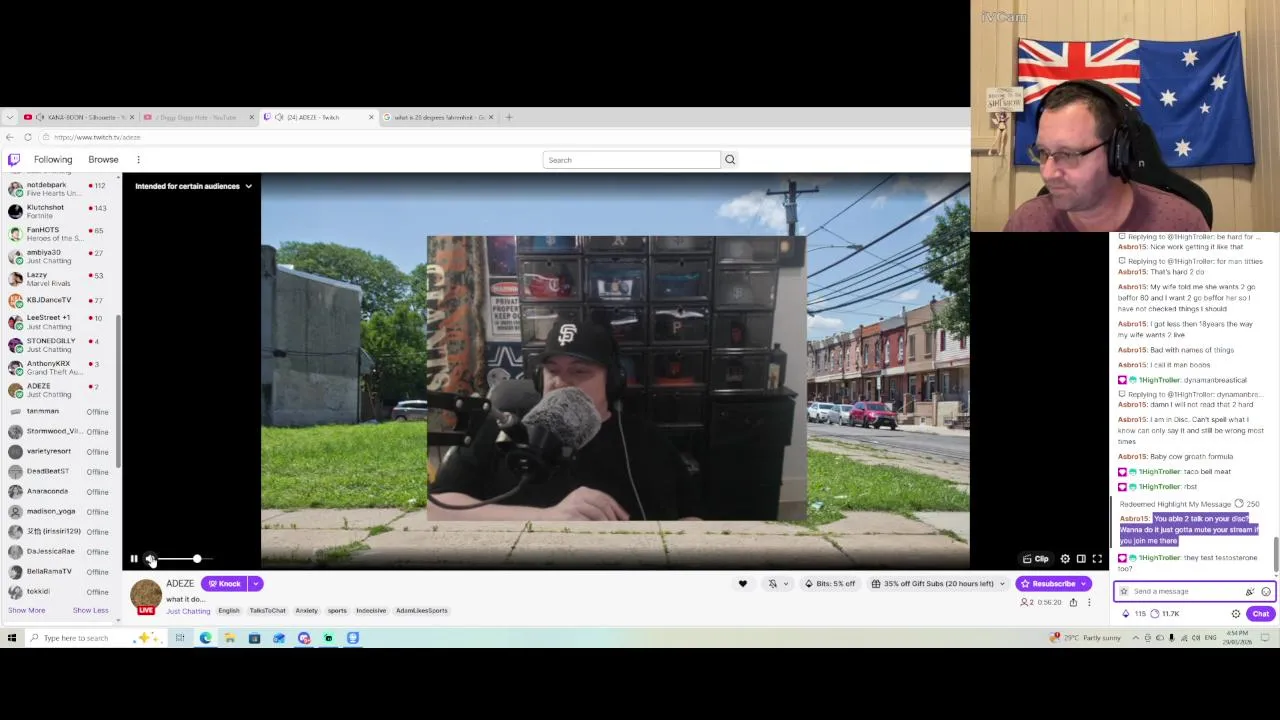Screen dimensions: 1280x720
Task: Click Show Less in followed channels
Action: click(x=90, y=610)
